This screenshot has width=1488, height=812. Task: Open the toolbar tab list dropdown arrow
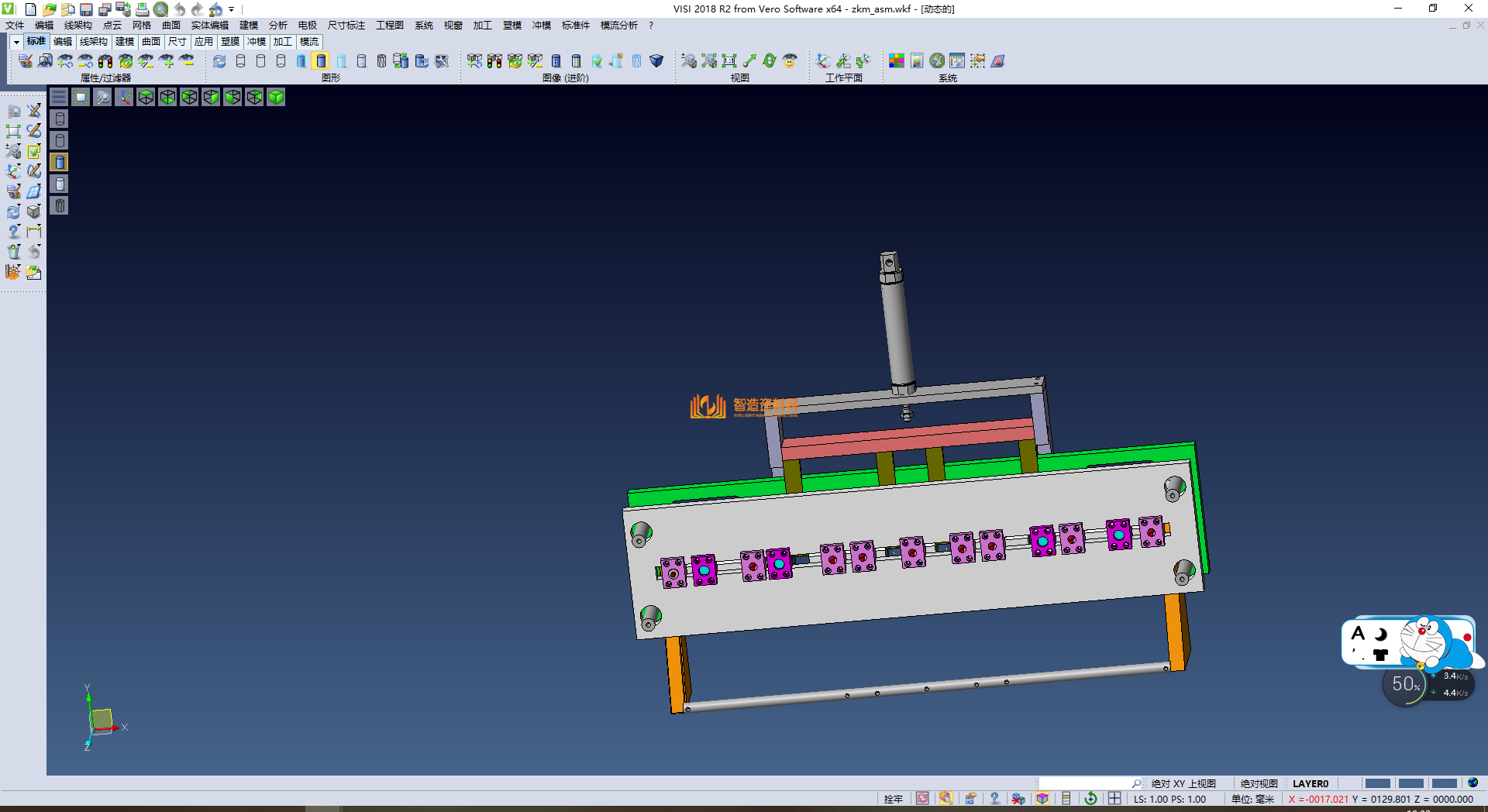click(15, 42)
